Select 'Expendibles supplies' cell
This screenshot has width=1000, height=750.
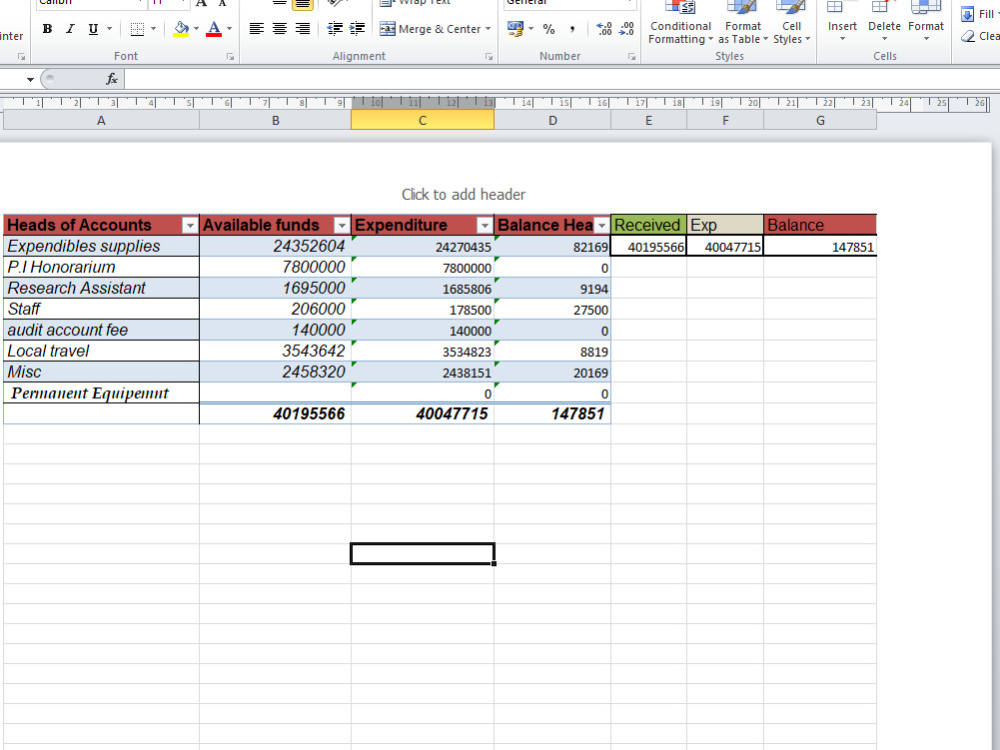[101, 246]
